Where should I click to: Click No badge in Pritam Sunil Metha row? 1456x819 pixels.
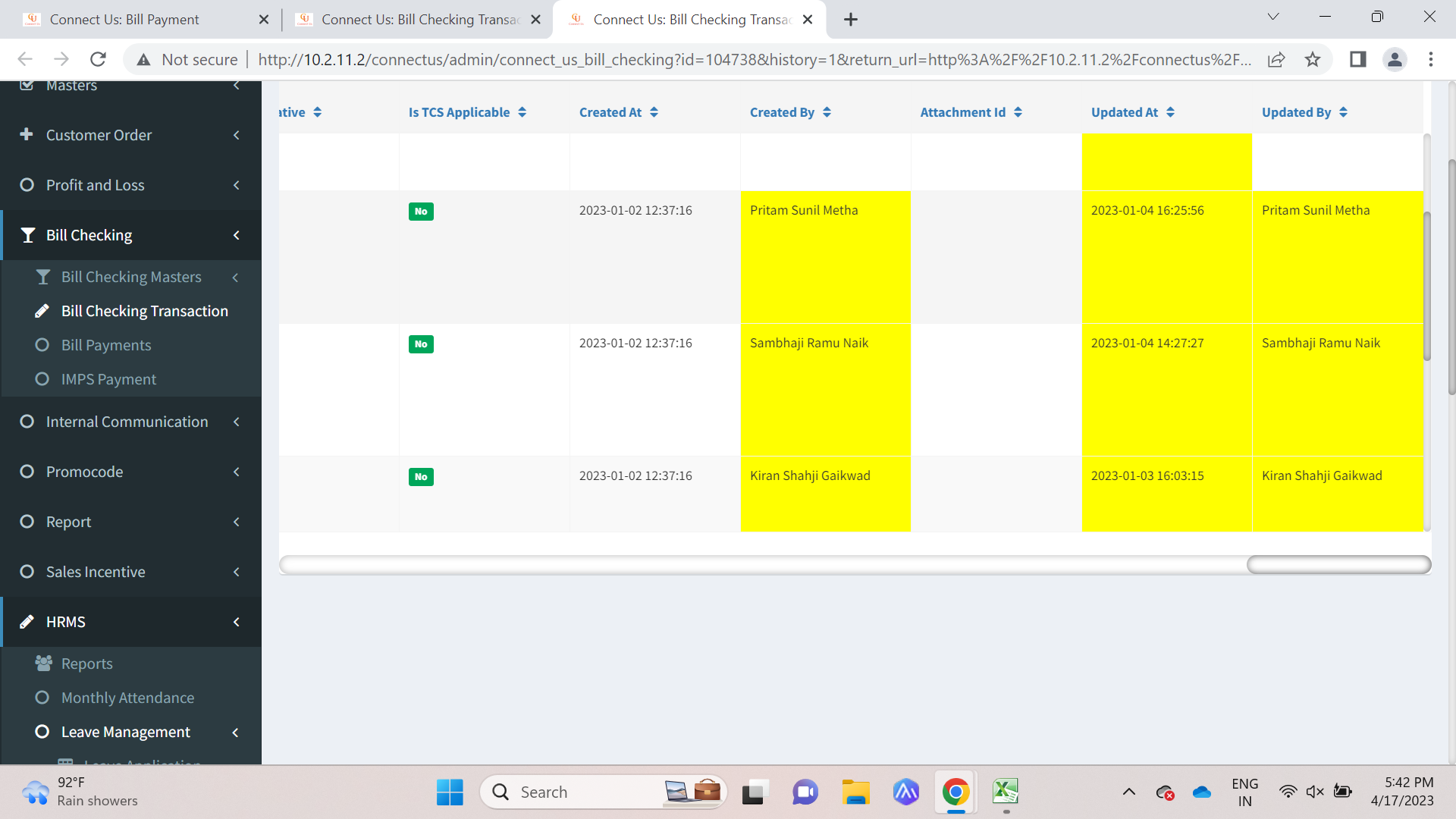(x=421, y=212)
